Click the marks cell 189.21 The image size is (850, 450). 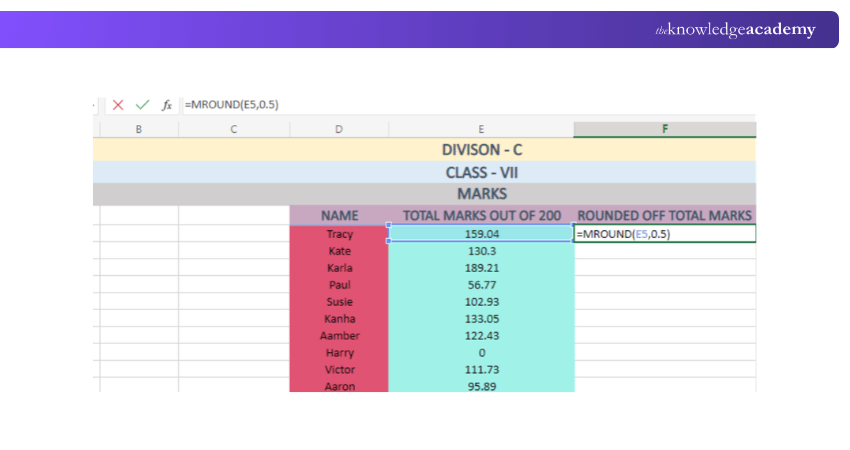tap(481, 268)
